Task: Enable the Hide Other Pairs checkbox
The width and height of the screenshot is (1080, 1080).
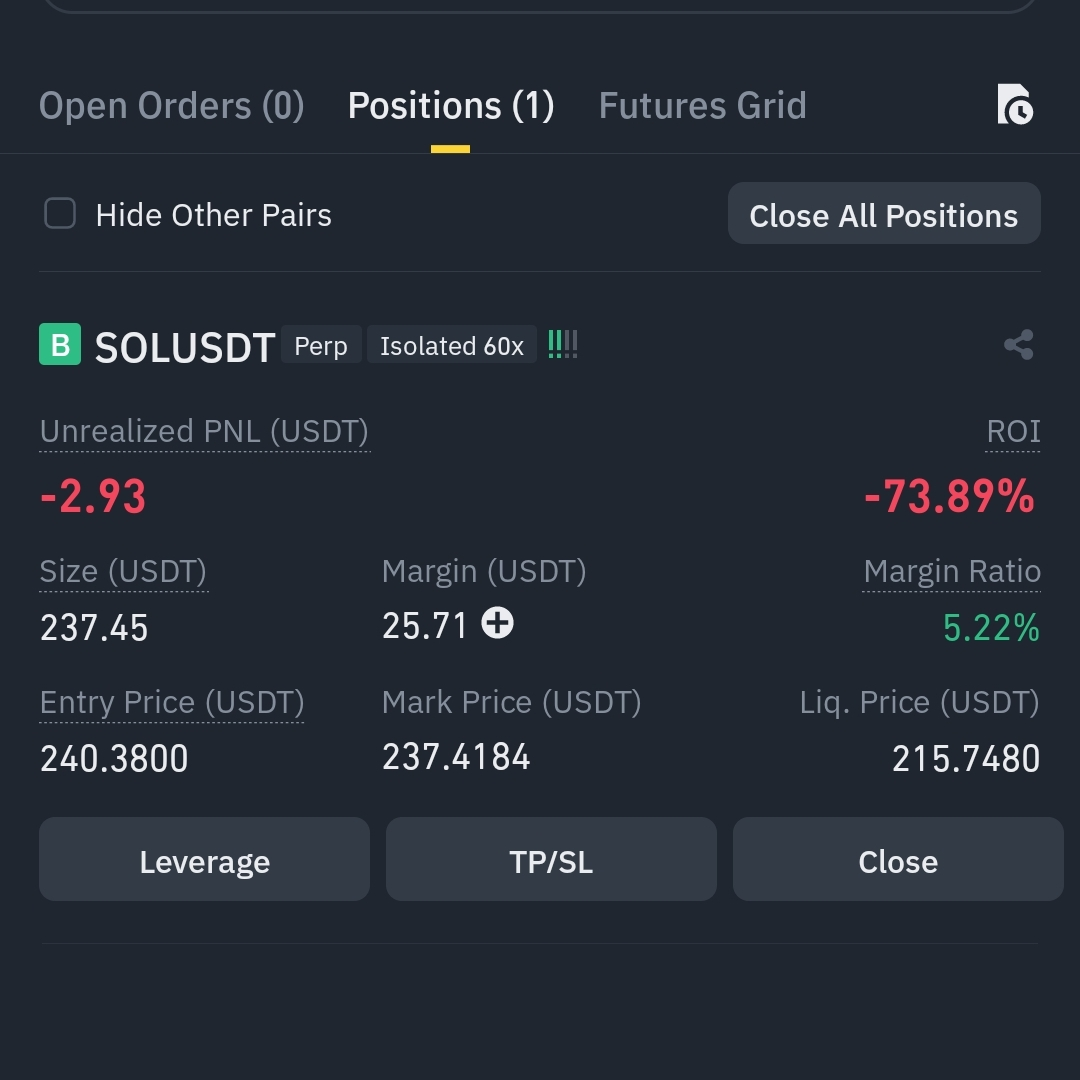Action: tap(60, 213)
